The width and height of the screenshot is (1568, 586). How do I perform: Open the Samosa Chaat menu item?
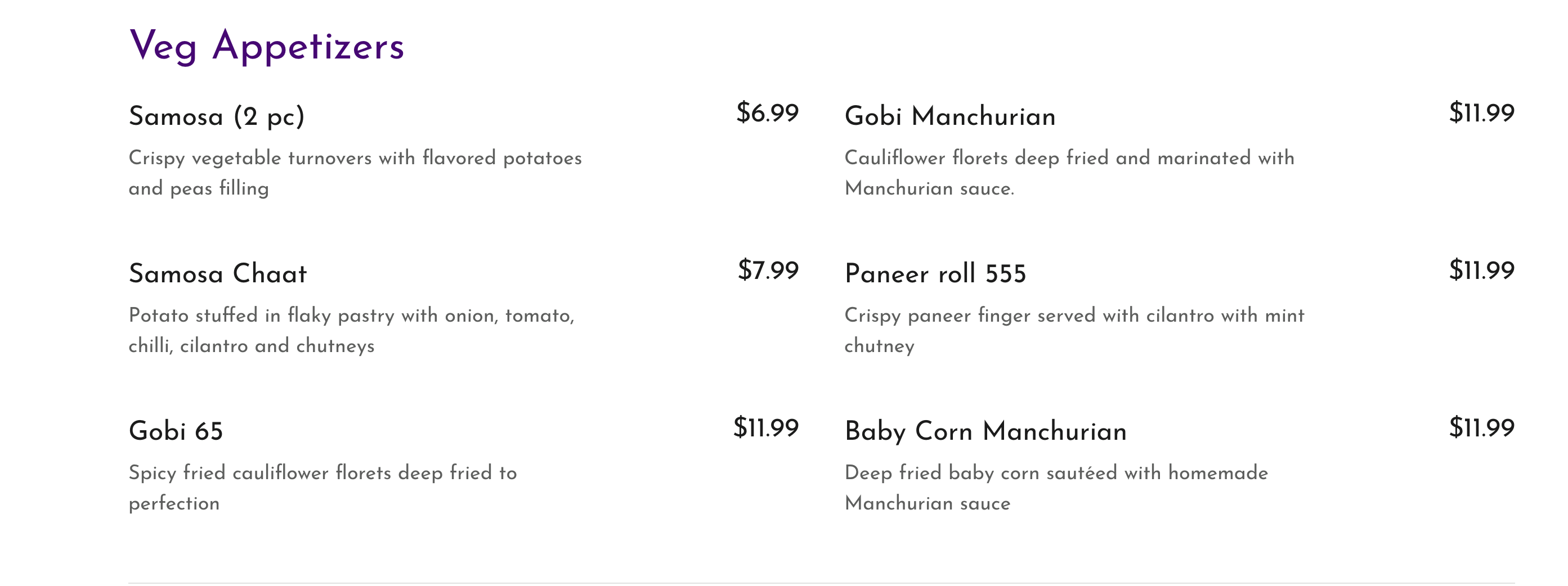pyautogui.click(x=217, y=274)
